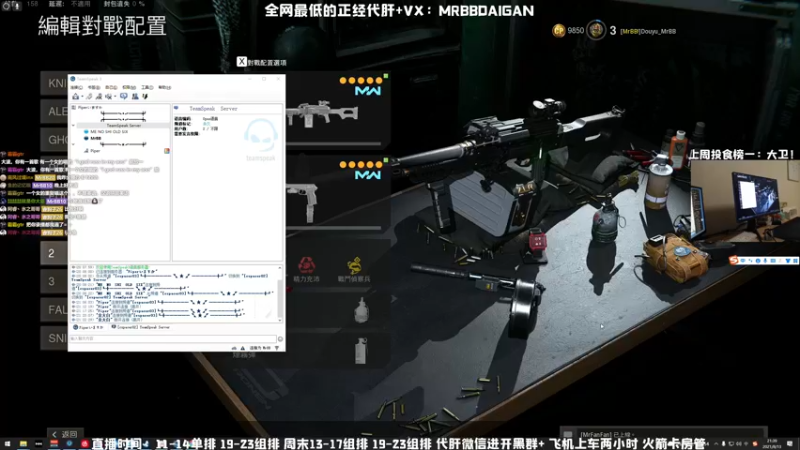This screenshot has width=800, height=450.
Task: Choose the SNI loadout in list
Action: [54, 338]
